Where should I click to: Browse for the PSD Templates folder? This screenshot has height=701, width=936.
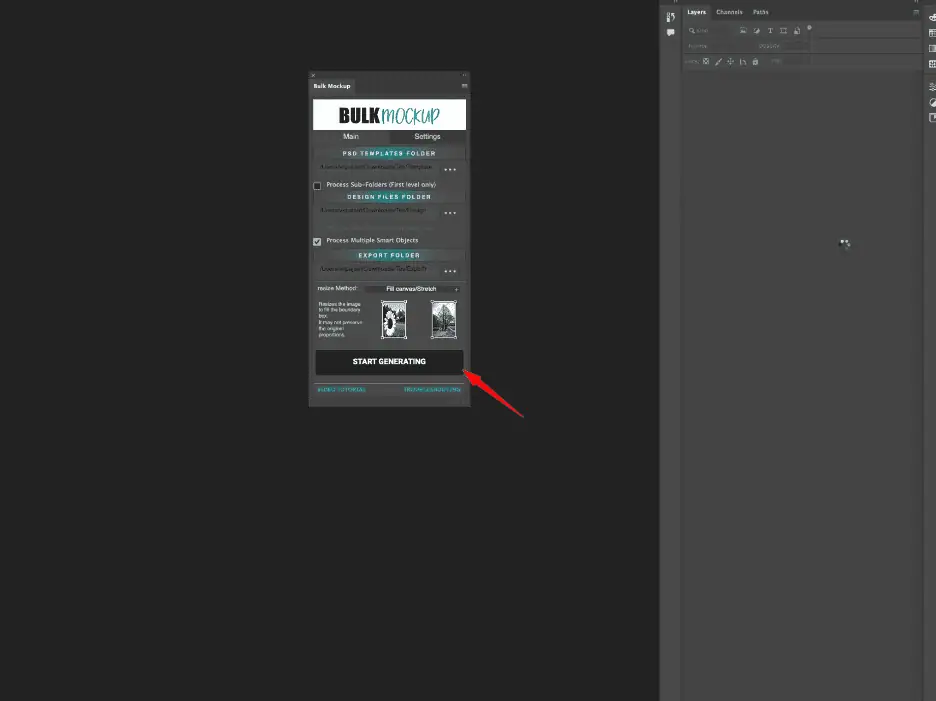[450, 170]
